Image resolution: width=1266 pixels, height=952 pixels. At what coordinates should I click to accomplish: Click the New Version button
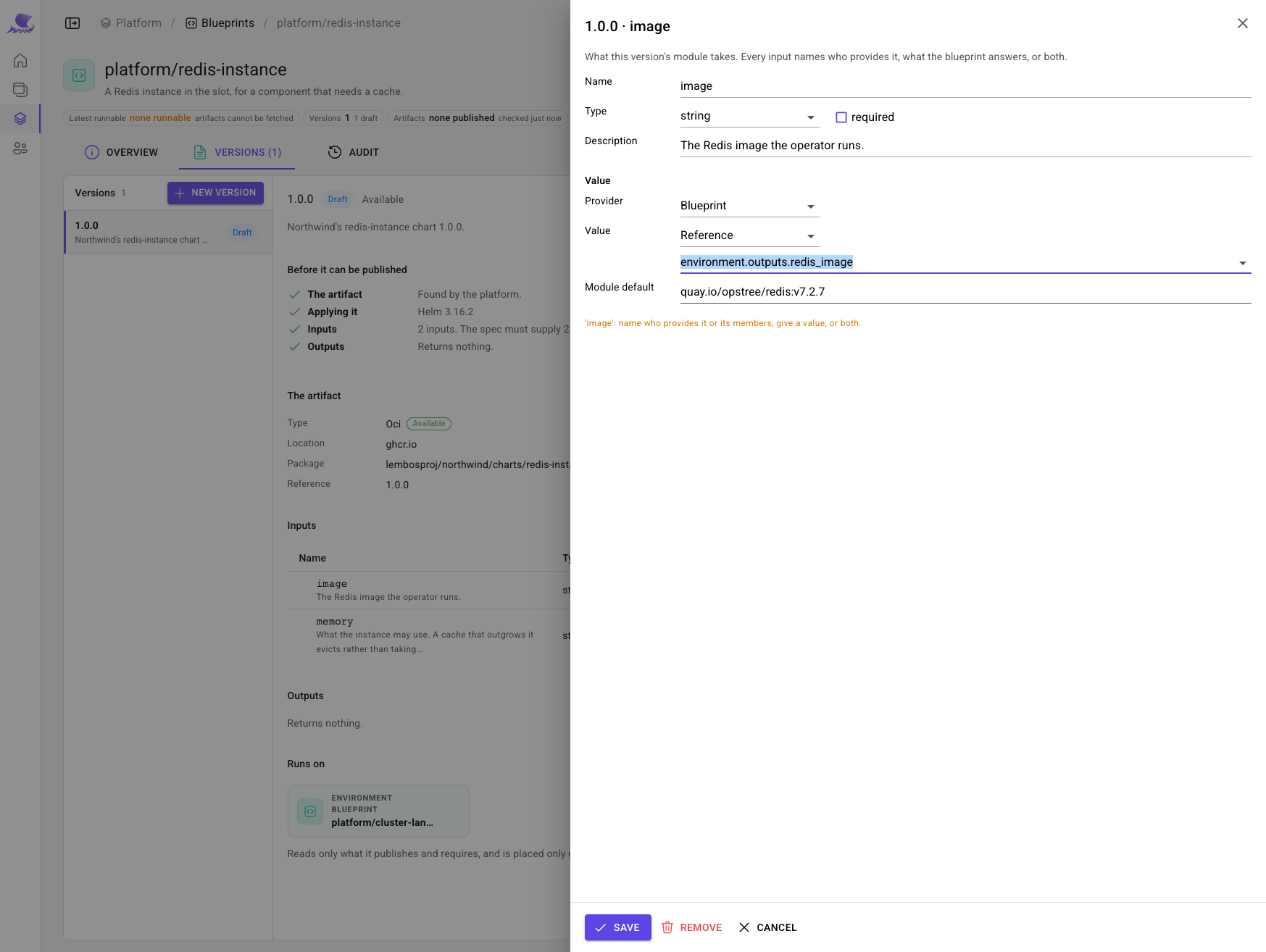click(x=215, y=193)
